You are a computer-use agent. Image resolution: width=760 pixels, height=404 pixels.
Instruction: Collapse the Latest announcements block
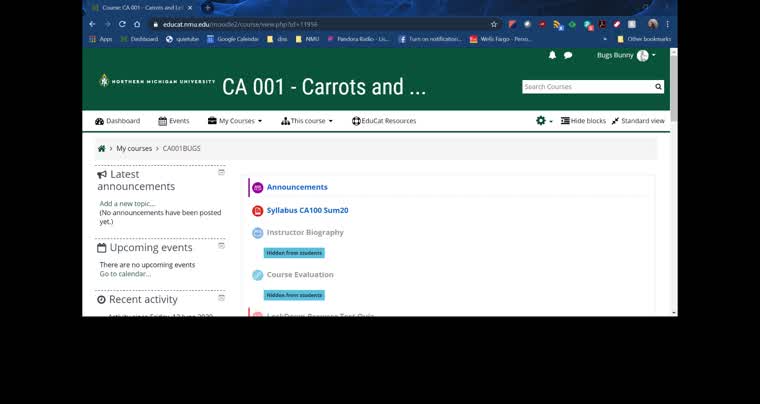click(x=221, y=172)
